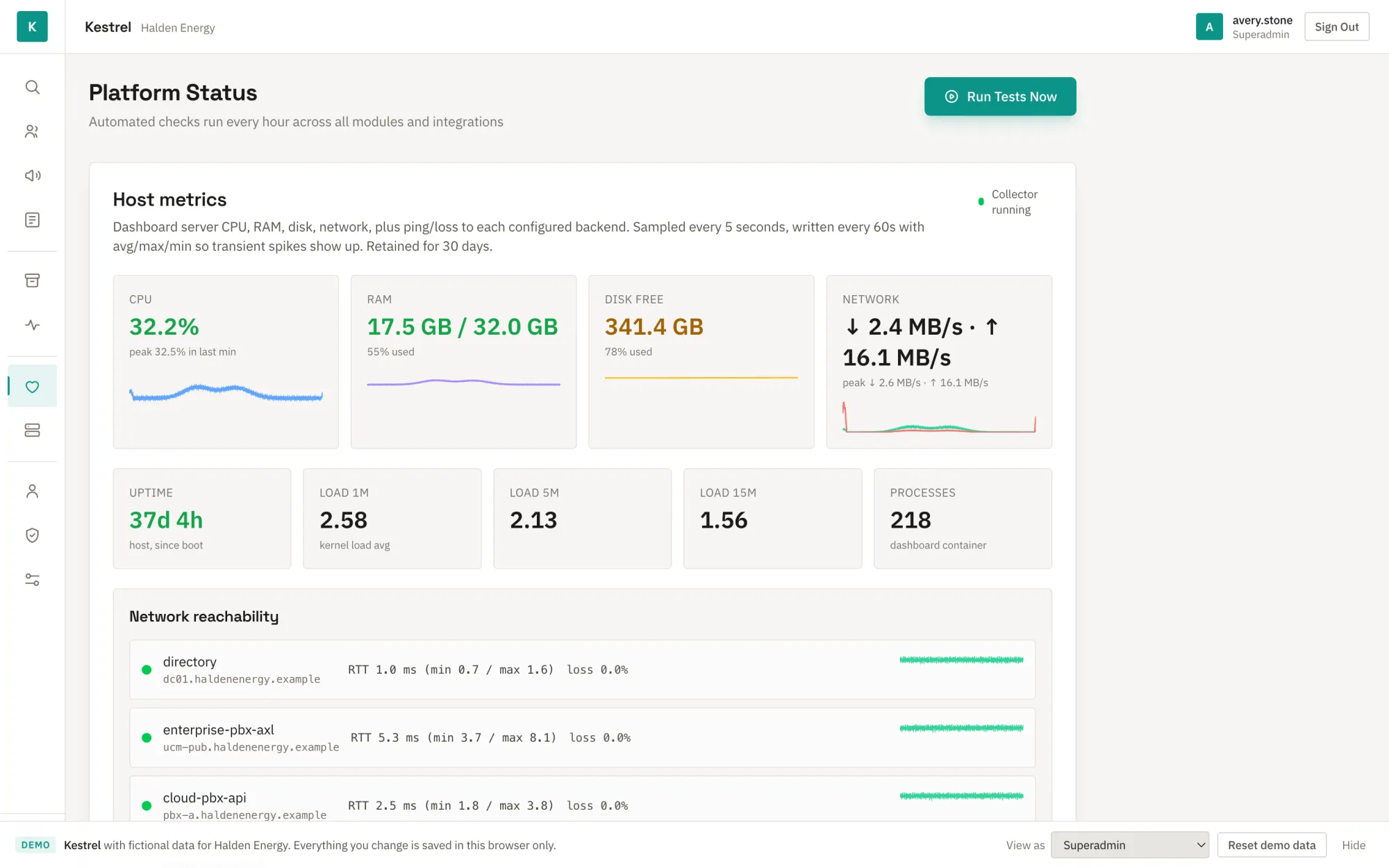This screenshot has width=1389, height=868.
Task: Open the megaphone announcements sidebar icon
Action: click(32, 176)
